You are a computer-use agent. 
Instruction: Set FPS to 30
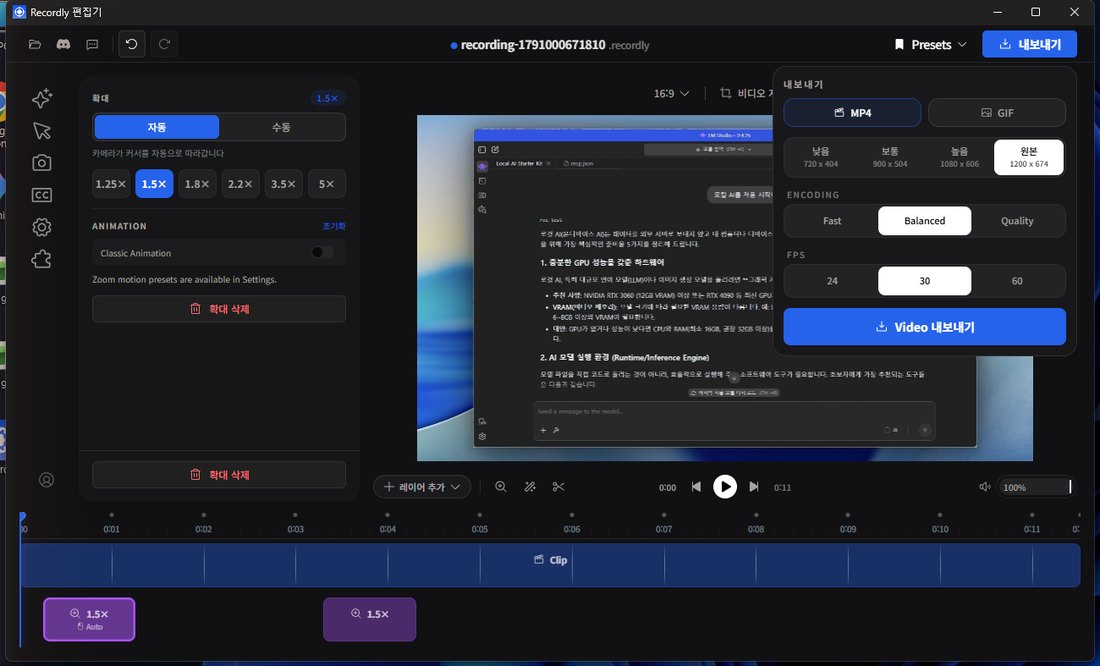(925, 281)
